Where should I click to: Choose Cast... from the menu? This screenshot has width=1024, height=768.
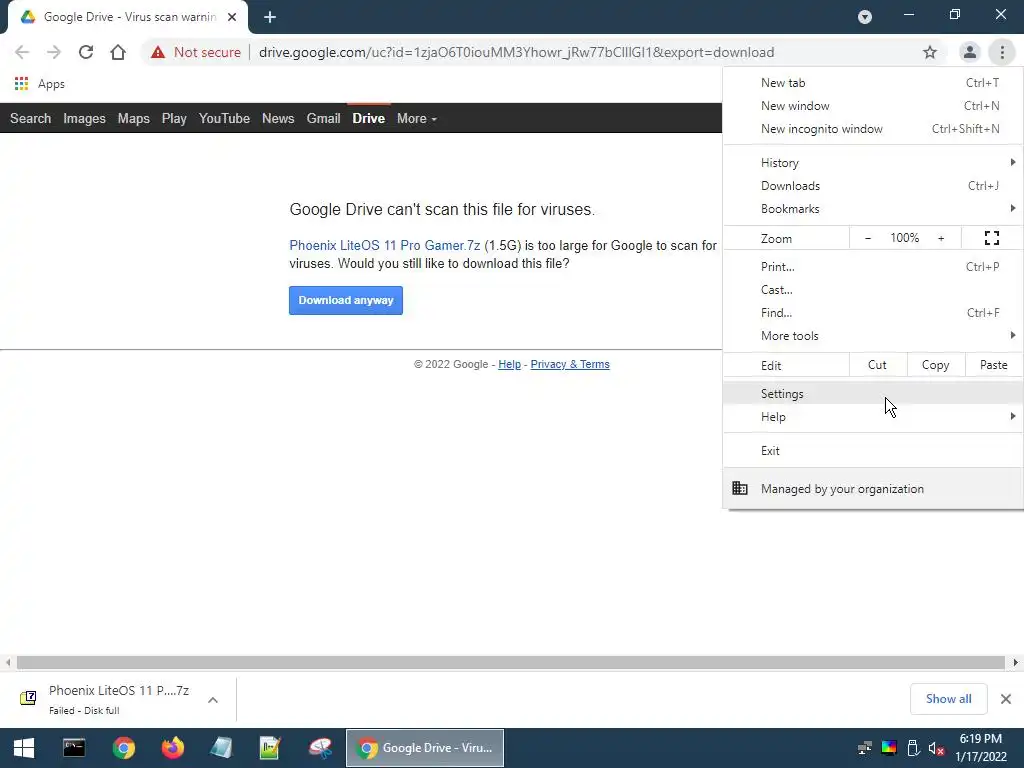point(873,289)
